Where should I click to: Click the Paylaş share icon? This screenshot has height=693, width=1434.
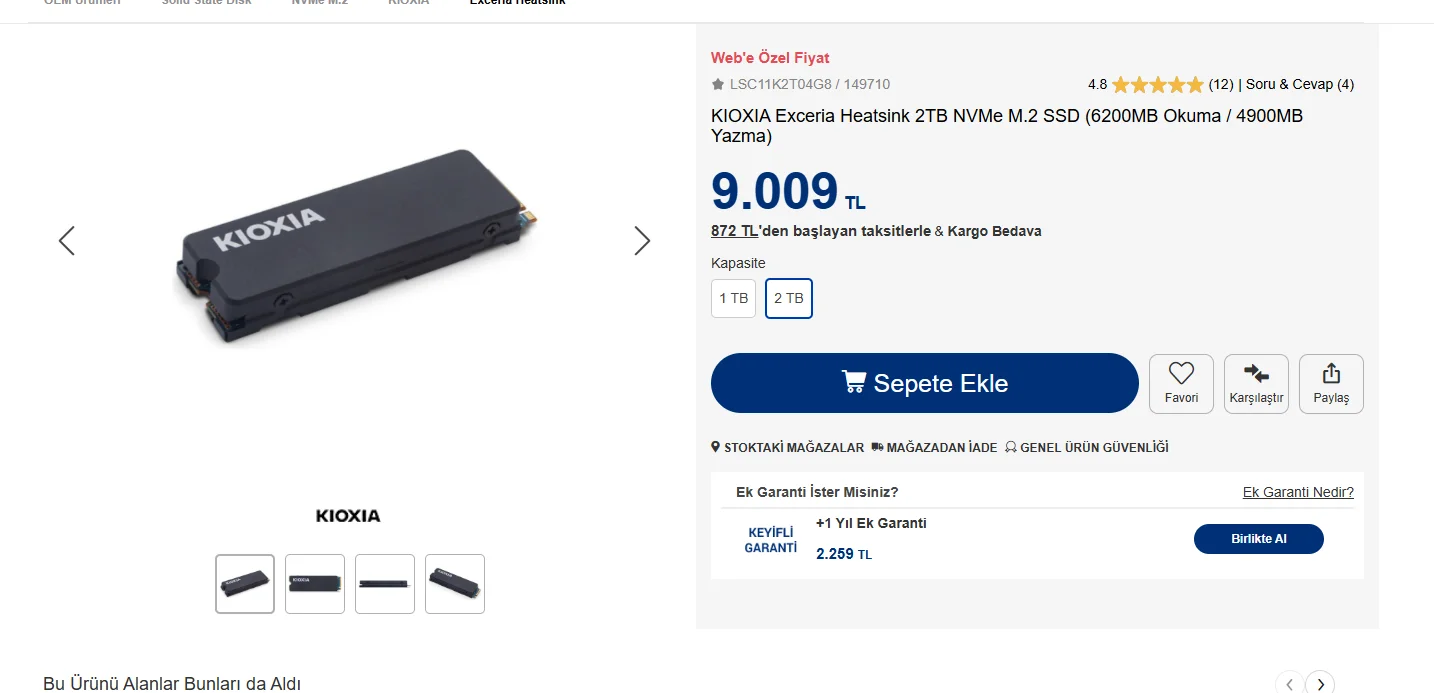[x=1331, y=374]
